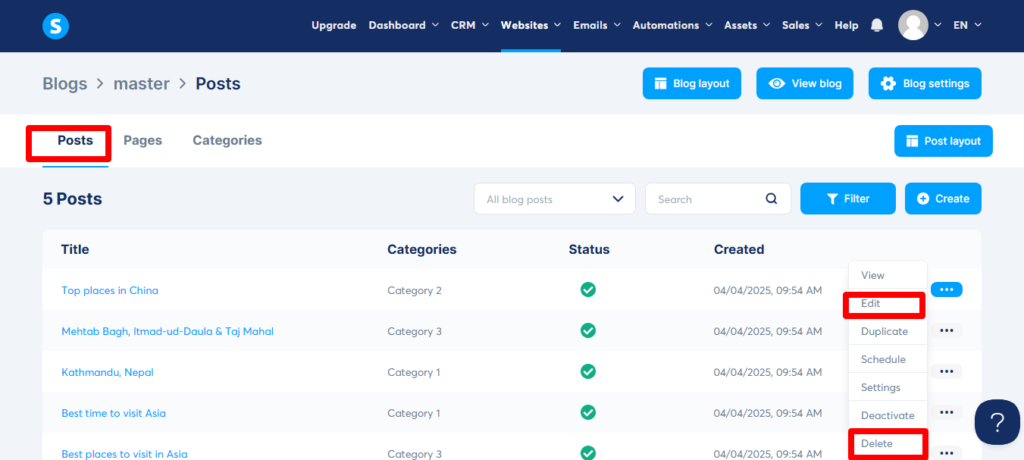Switch to the Pages tab
The image size is (1024, 460).
click(x=142, y=140)
